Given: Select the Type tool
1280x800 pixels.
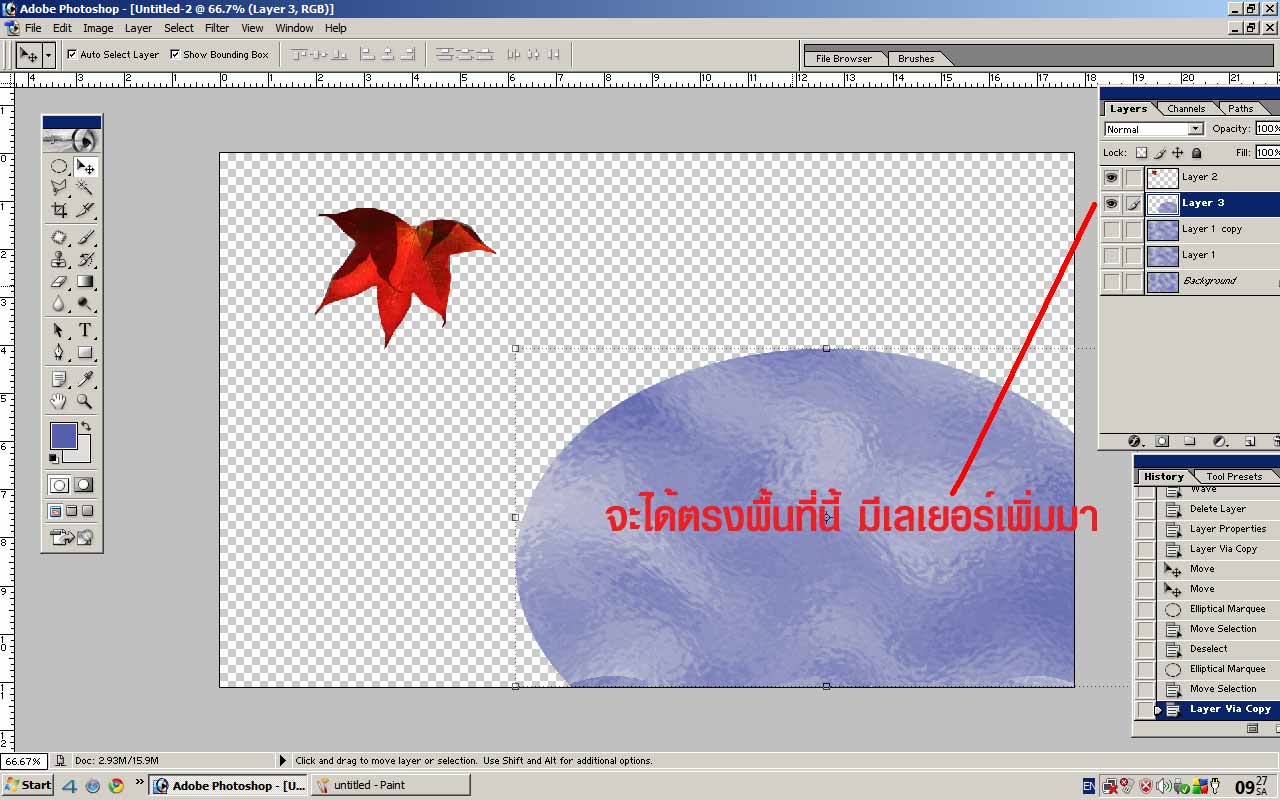Looking at the screenshot, I should tap(86, 330).
